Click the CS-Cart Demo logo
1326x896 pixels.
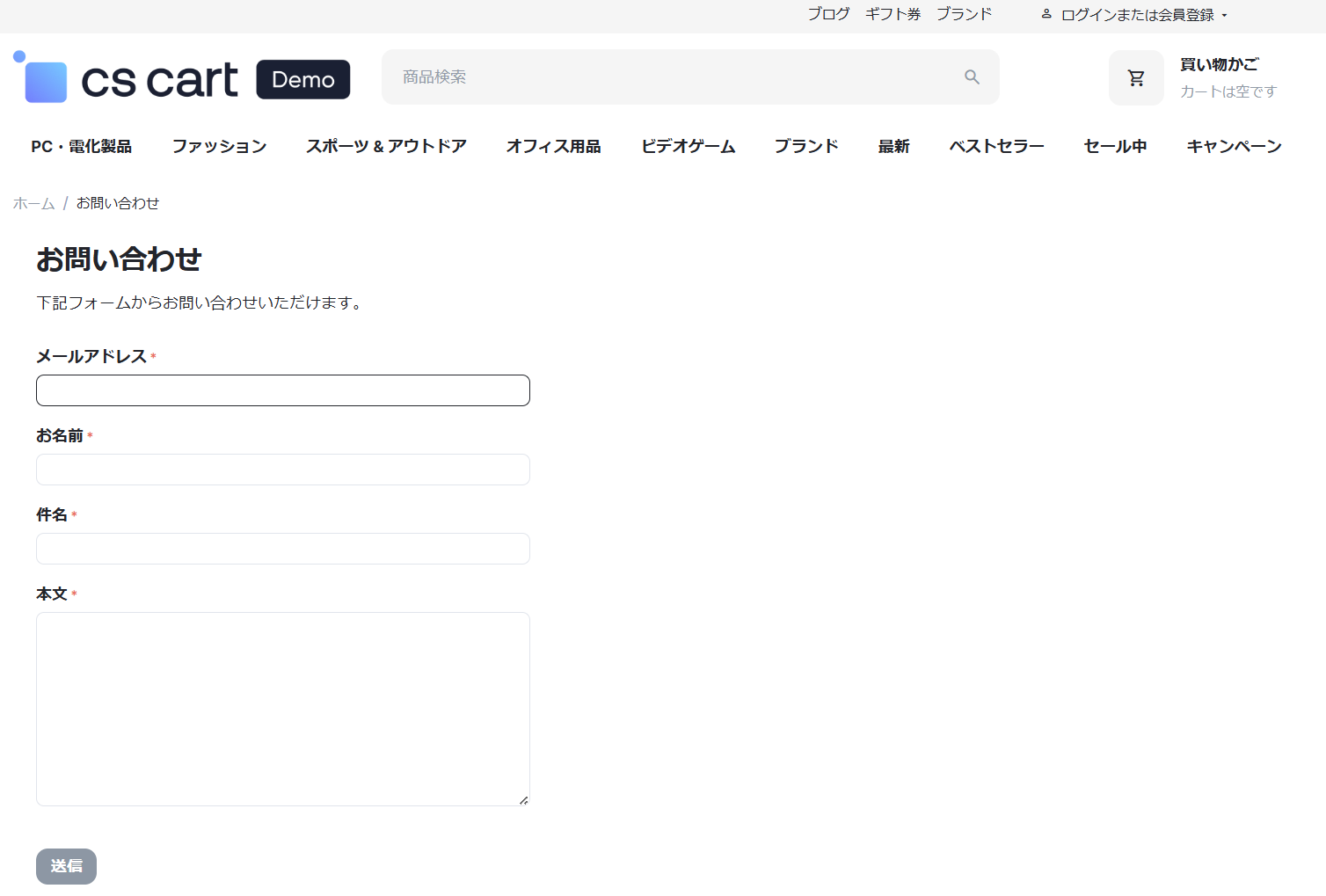coord(182,79)
